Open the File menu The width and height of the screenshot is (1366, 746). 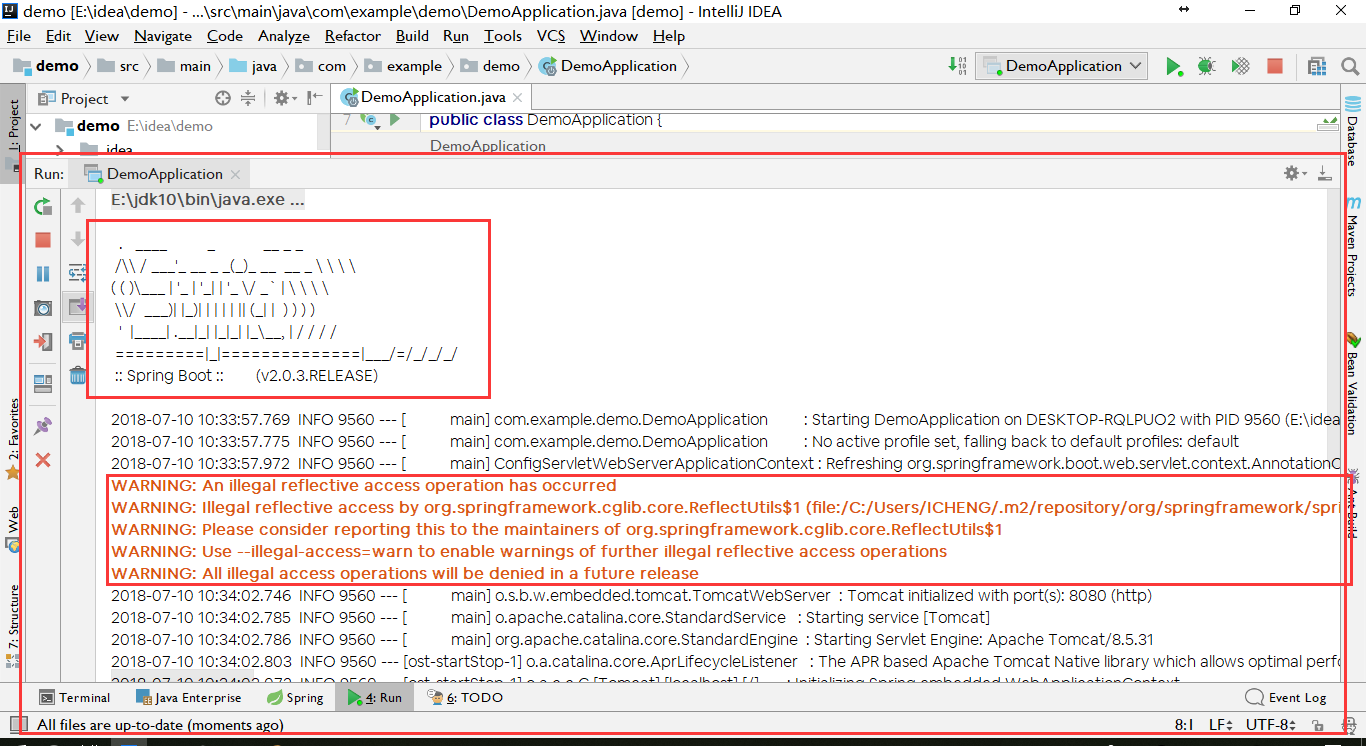pyautogui.click(x=19, y=36)
